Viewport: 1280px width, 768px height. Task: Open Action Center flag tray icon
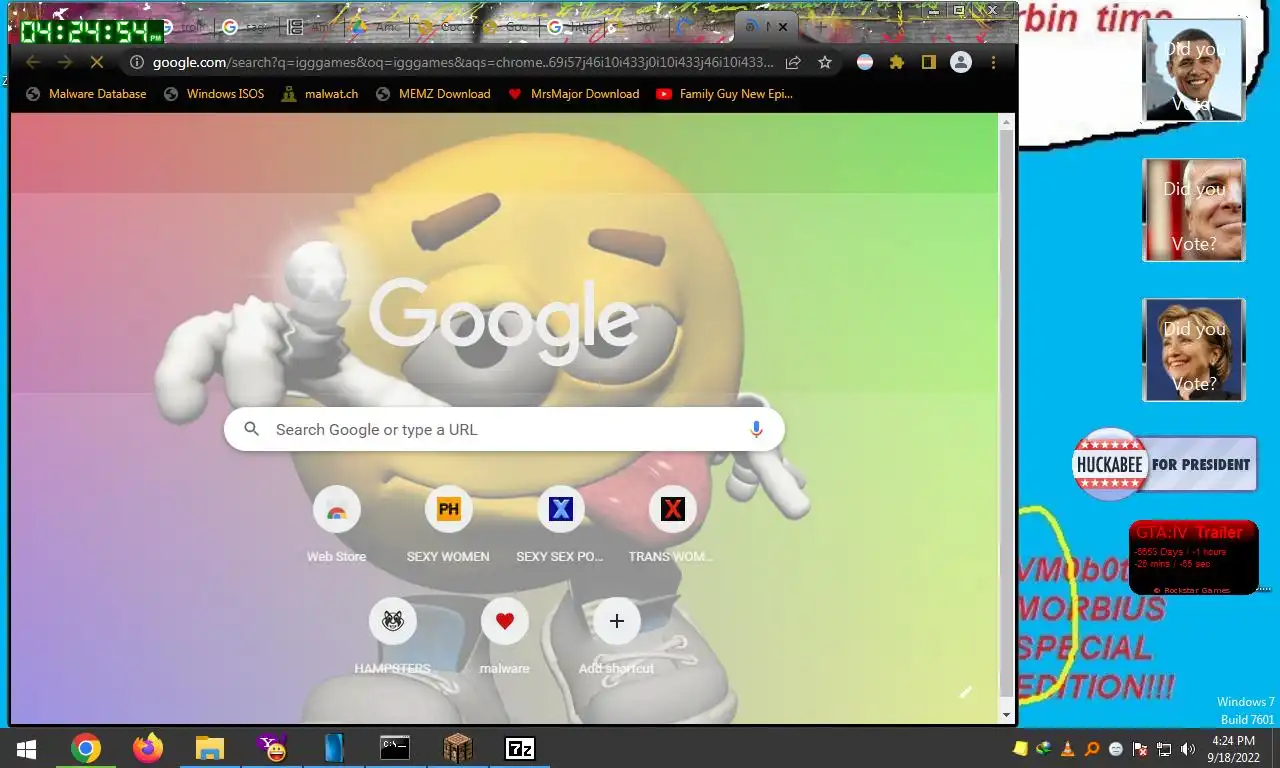pyautogui.click(x=1139, y=748)
